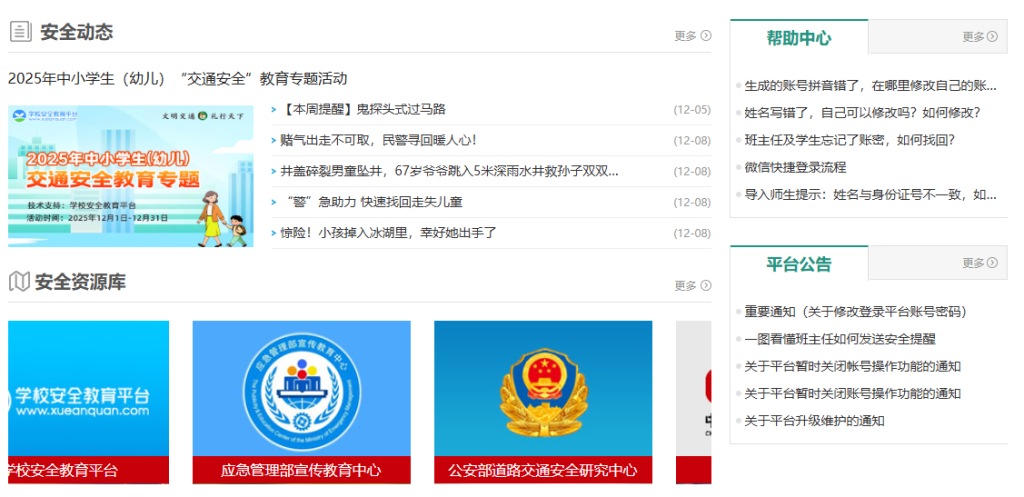Click the 应急管理部宣传教育中心 red label
The width and height of the screenshot is (1024, 497).
coord(302,470)
